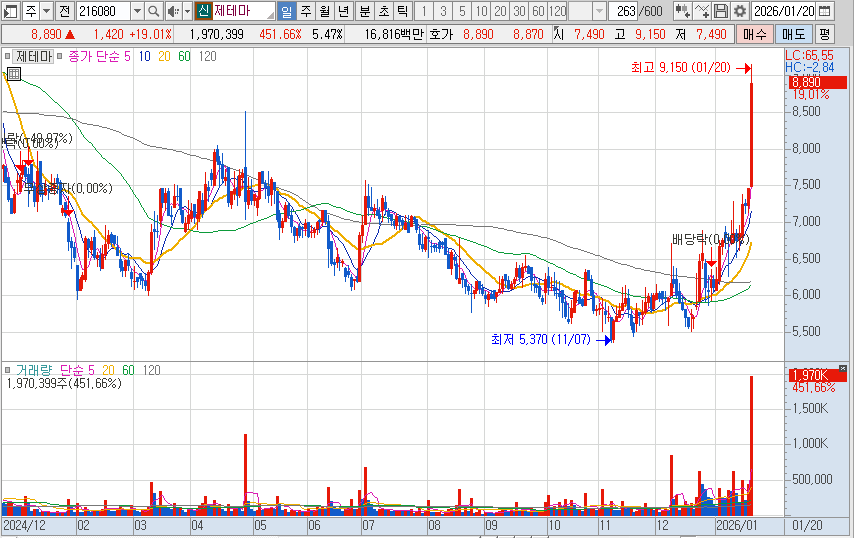This screenshot has height=538, width=854.
Task: Select the 일 daily chart period
Action: pyautogui.click(x=286, y=10)
